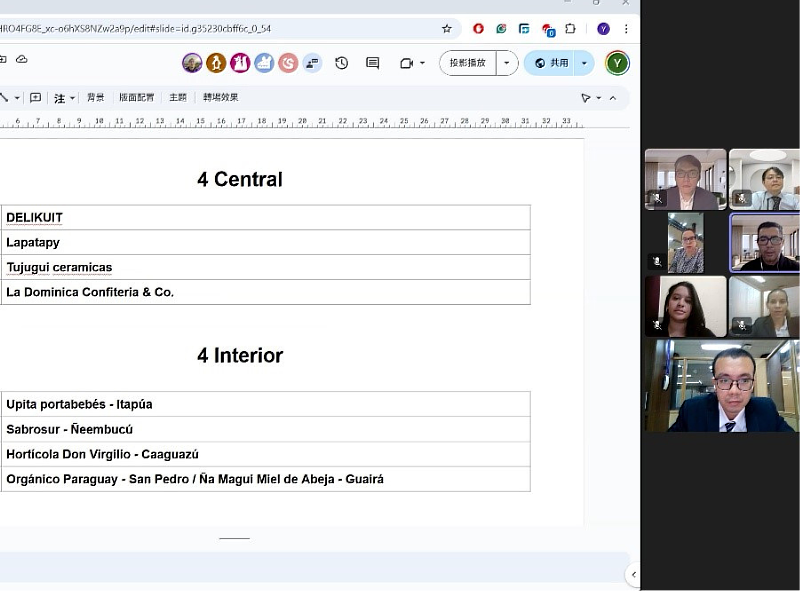Bookmark this page with the star icon
The image size is (800, 600).
tap(446, 29)
